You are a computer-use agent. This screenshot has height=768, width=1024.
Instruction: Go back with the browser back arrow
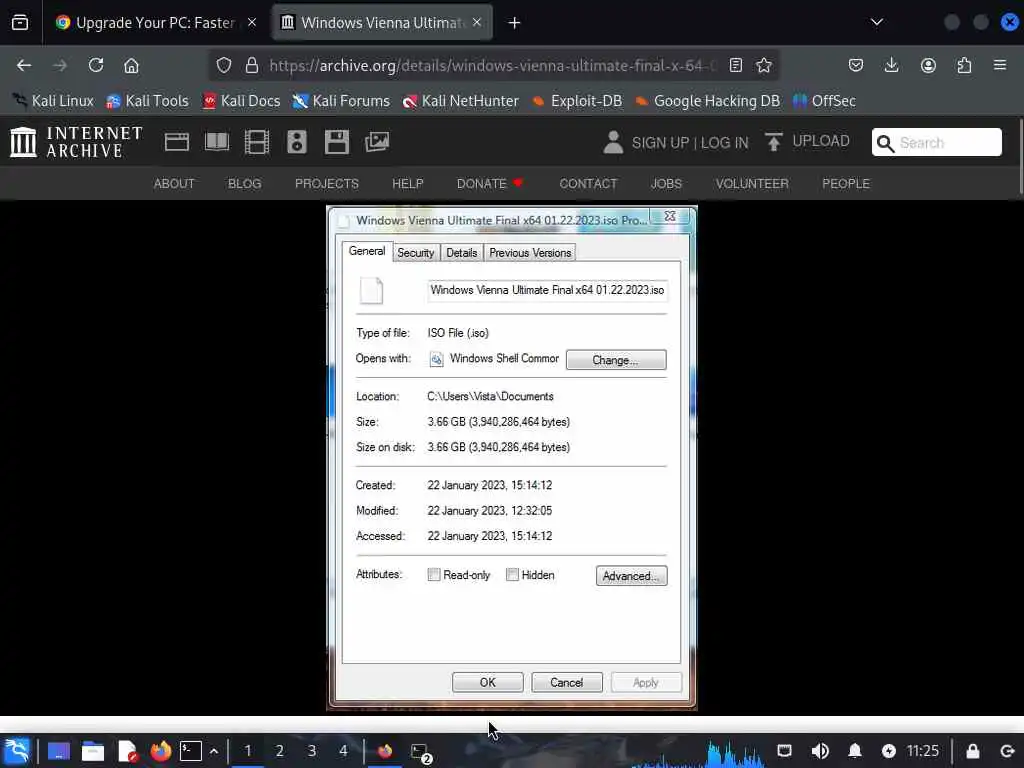(24, 65)
